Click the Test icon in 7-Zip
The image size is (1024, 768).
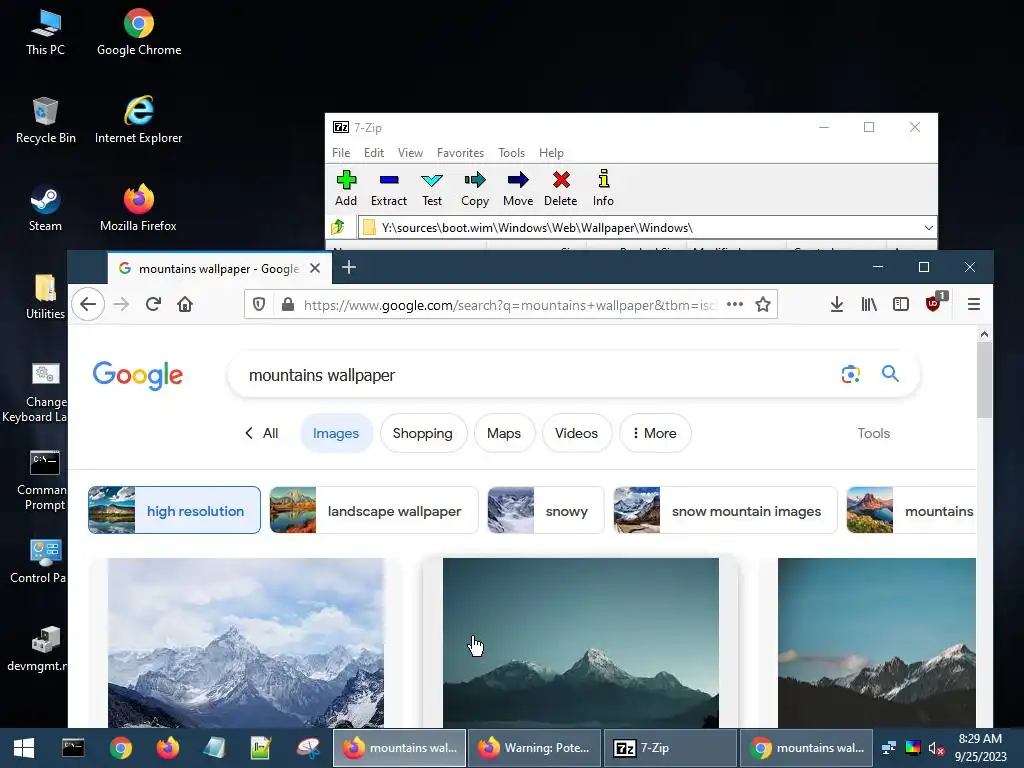click(x=432, y=188)
